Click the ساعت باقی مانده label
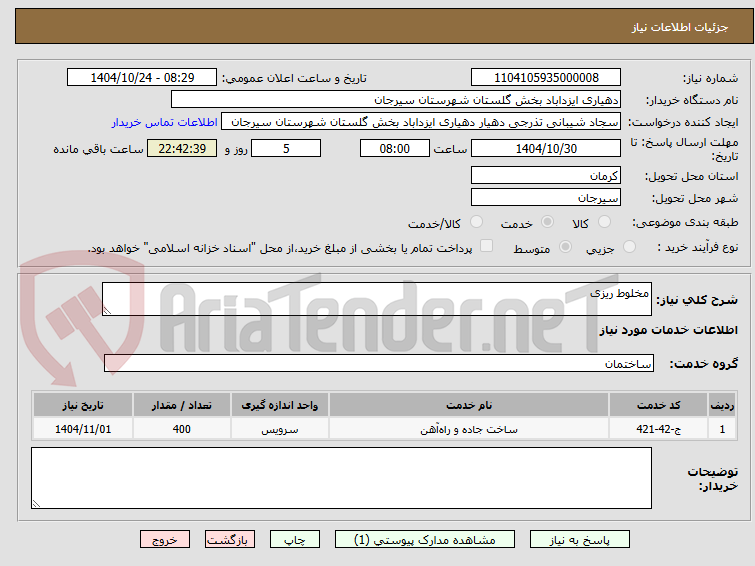 point(98,149)
